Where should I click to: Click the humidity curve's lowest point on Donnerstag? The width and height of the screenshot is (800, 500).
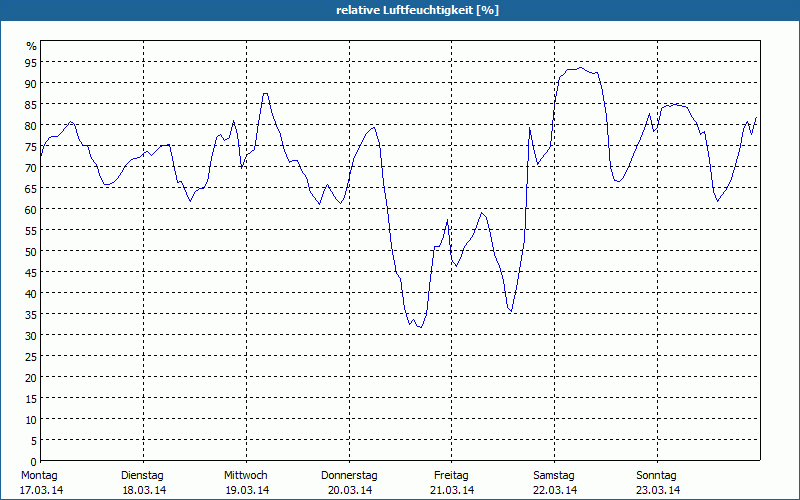point(420,327)
